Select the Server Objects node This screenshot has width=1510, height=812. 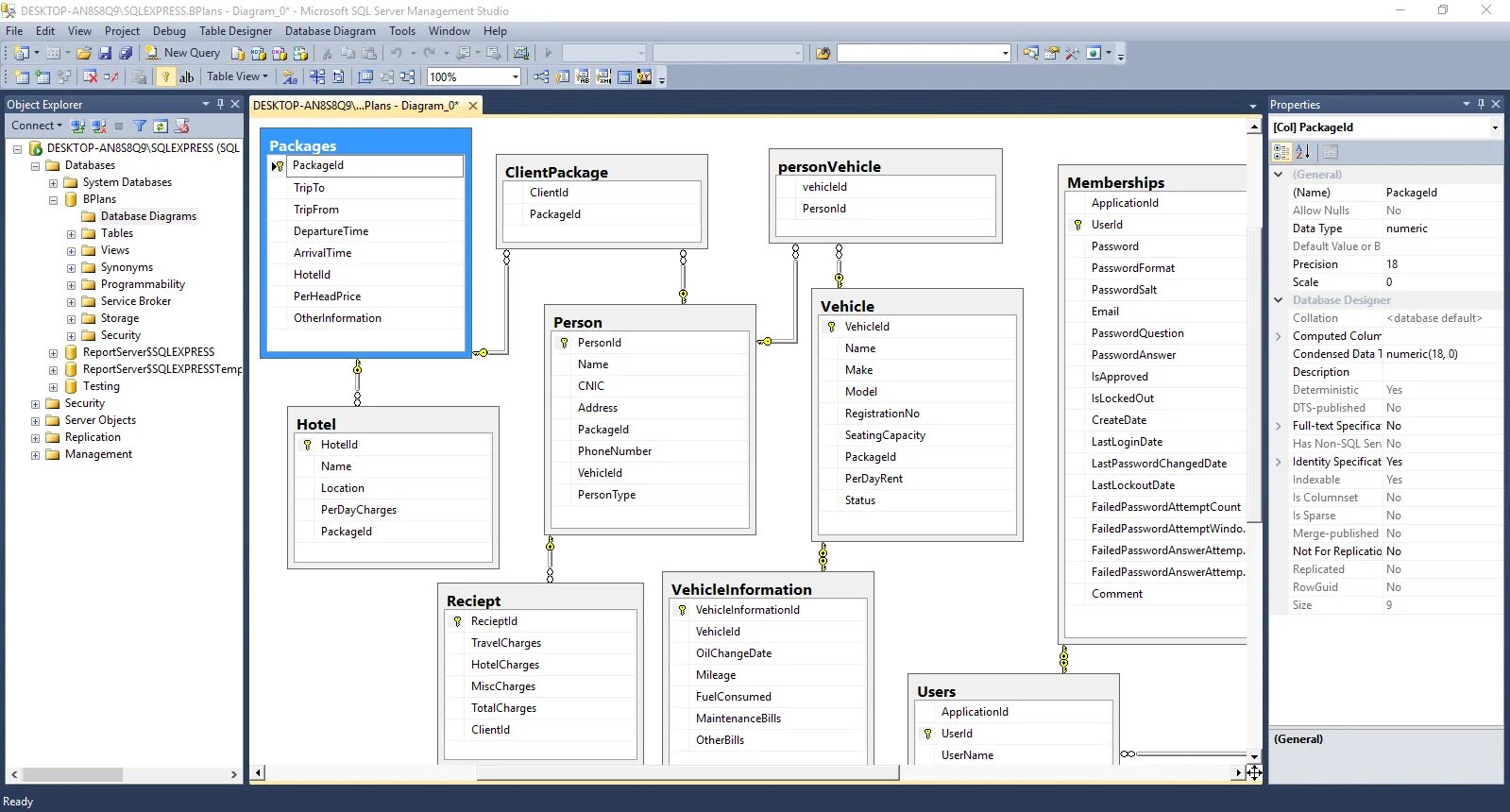100,420
